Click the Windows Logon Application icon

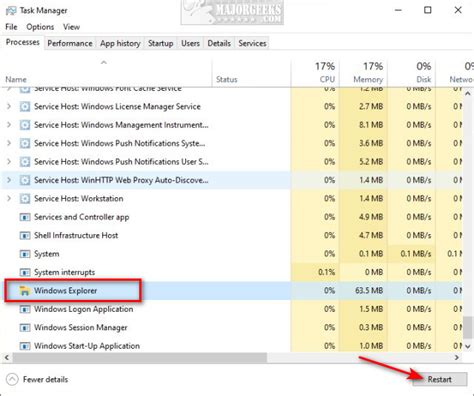pos(24,309)
